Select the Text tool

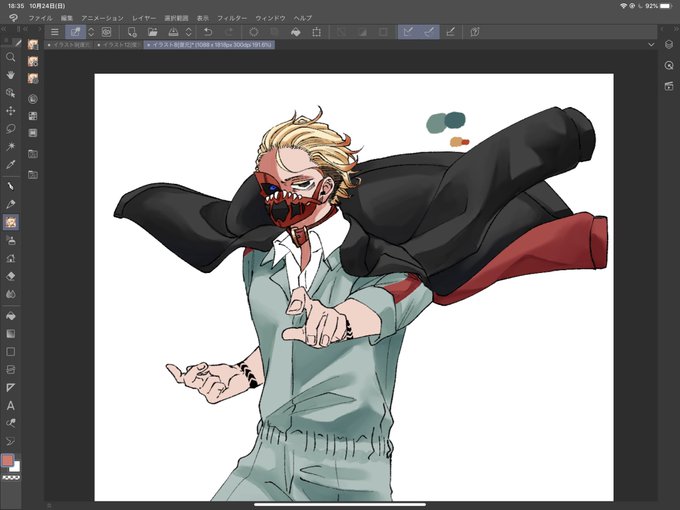pyautogui.click(x=10, y=405)
